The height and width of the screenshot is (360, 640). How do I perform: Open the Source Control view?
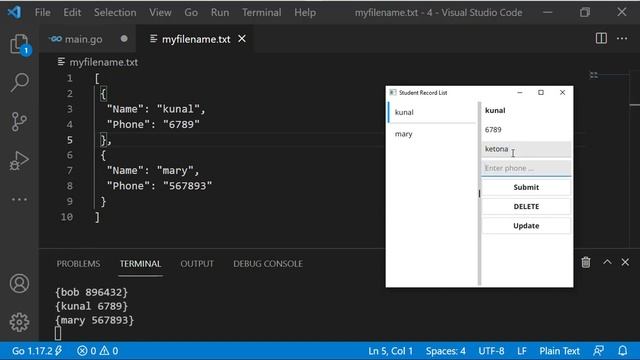click(19, 121)
